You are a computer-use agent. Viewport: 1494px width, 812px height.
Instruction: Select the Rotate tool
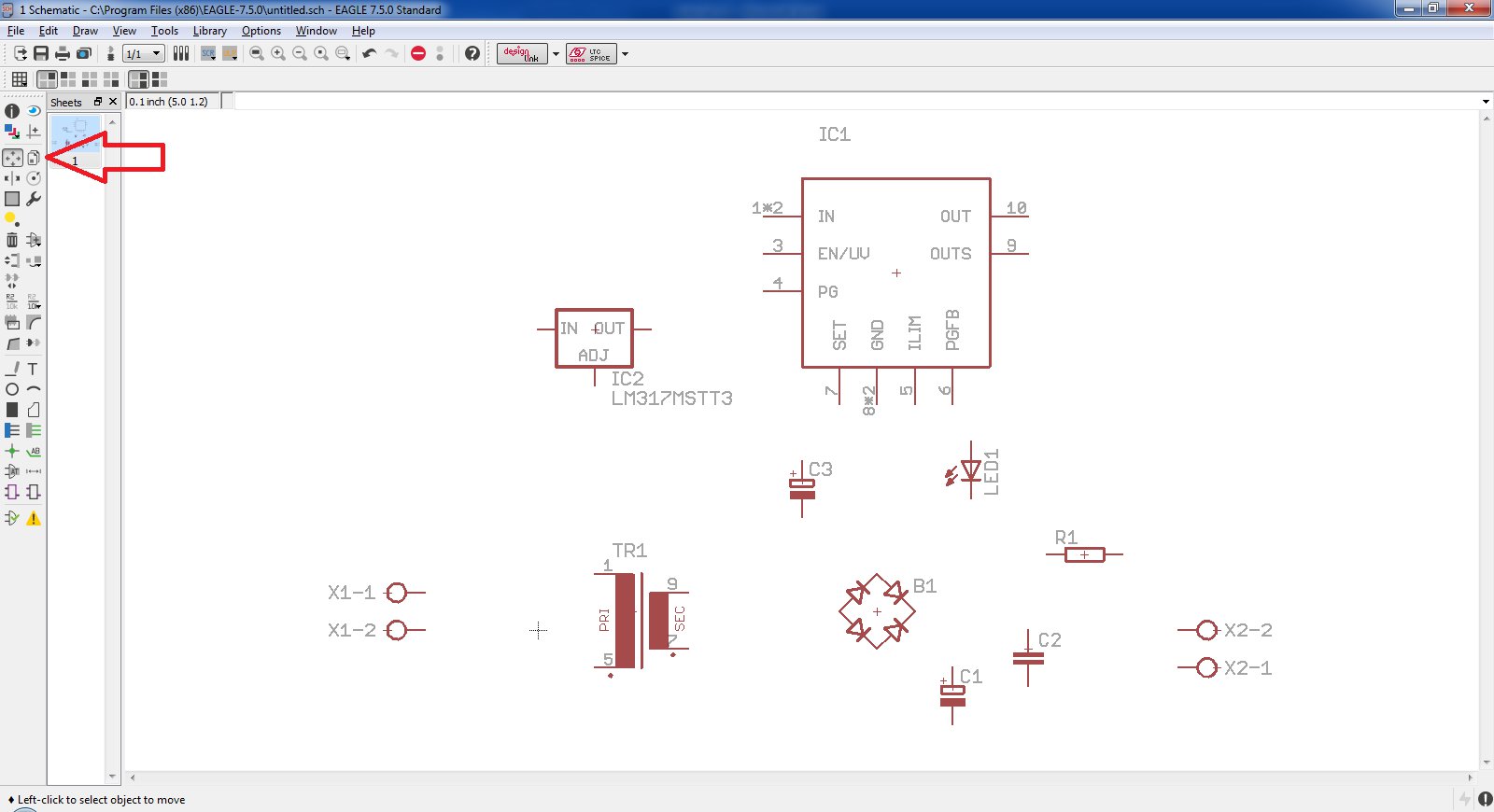(34, 178)
